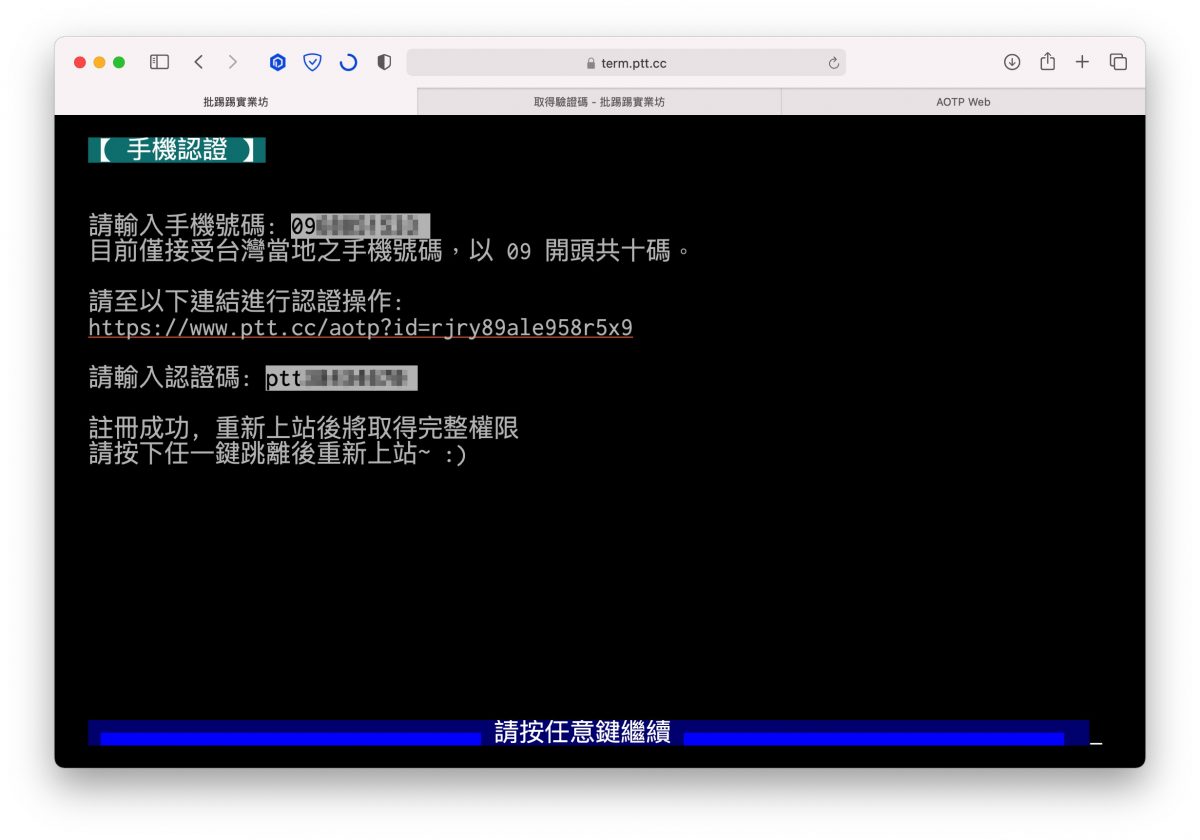Open the ptt.cc aotp verification link
Image resolution: width=1200 pixels, height=840 pixels.
click(360, 328)
